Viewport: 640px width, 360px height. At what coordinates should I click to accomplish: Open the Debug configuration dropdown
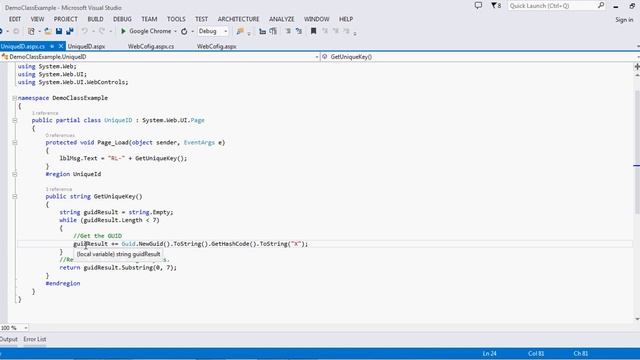[213, 31]
